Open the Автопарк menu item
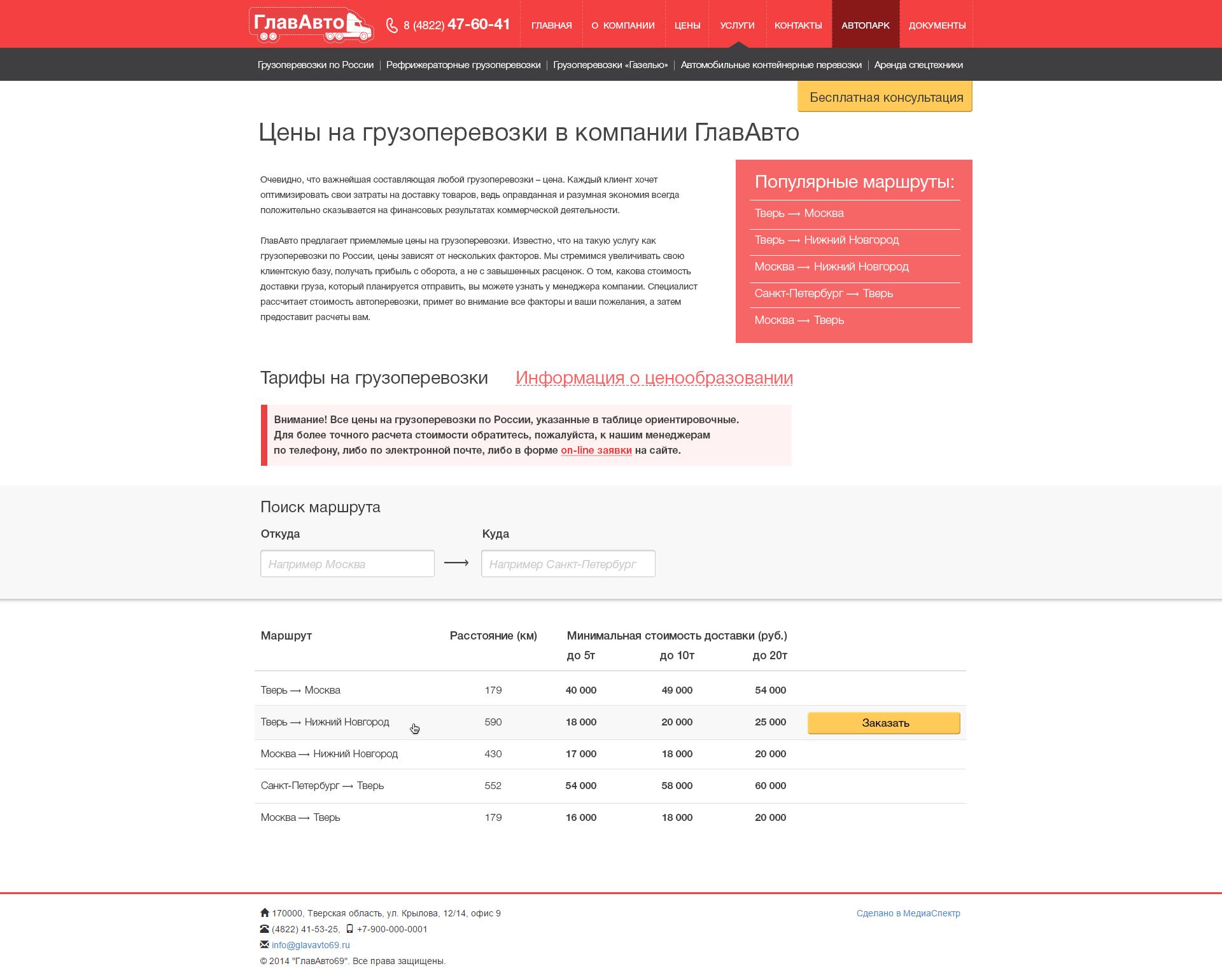 tap(865, 25)
